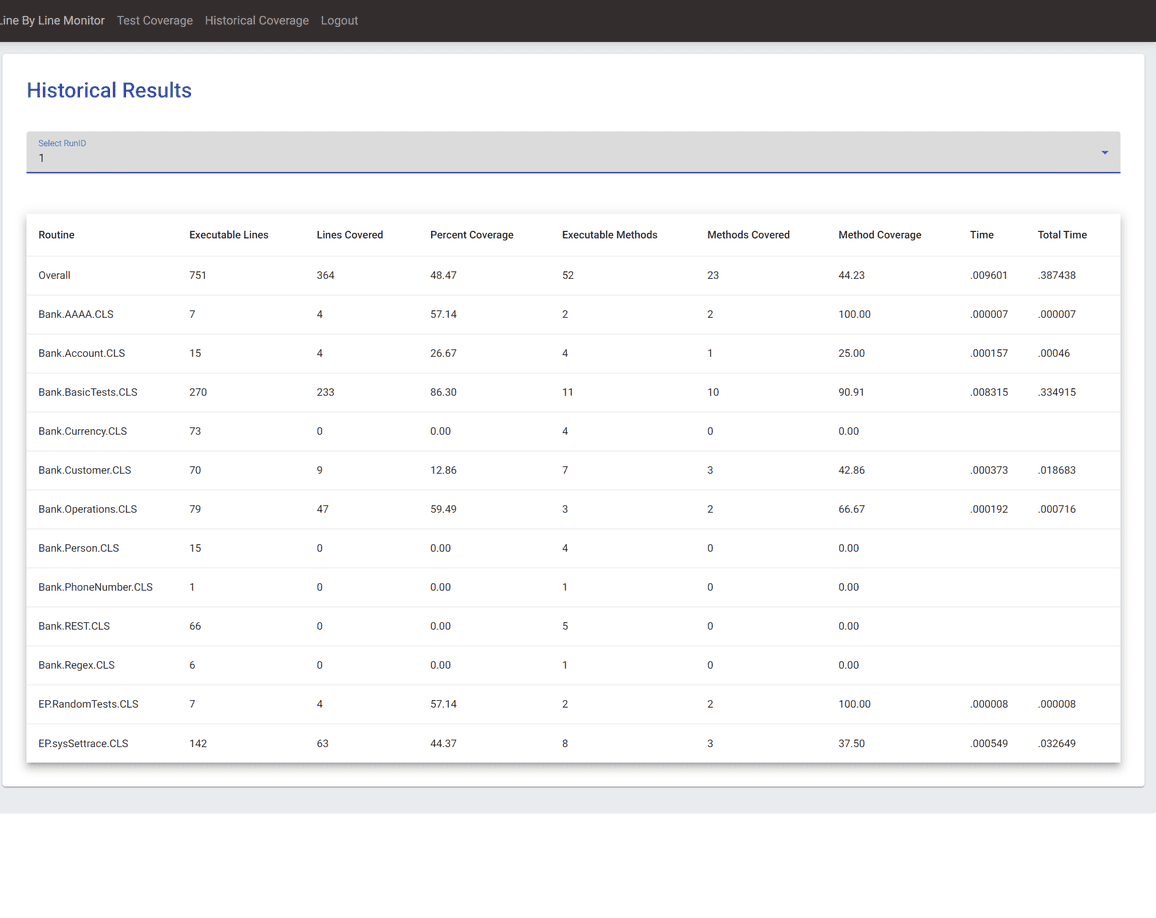Open the Select RunID dropdown arrow
The height and width of the screenshot is (918, 1156).
(1104, 153)
